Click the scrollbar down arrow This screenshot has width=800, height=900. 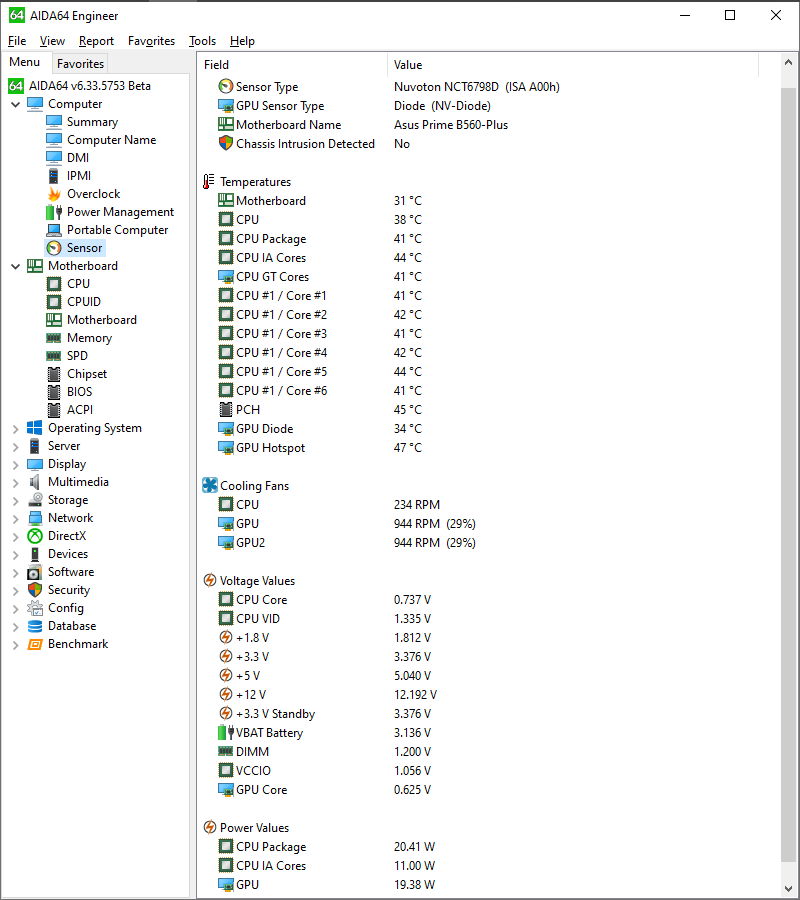(789, 889)
